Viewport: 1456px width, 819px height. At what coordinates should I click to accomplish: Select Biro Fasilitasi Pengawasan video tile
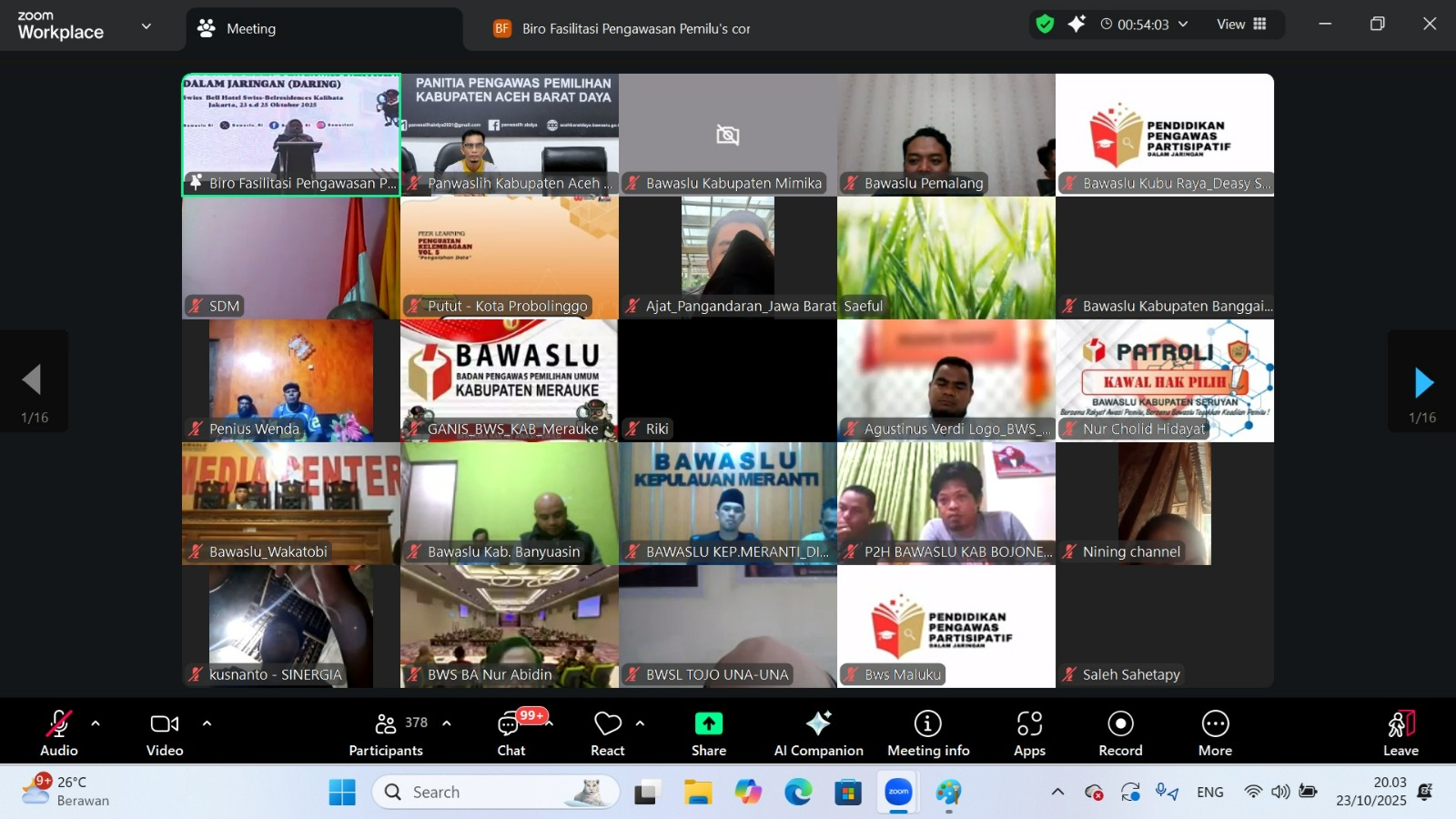291,135
